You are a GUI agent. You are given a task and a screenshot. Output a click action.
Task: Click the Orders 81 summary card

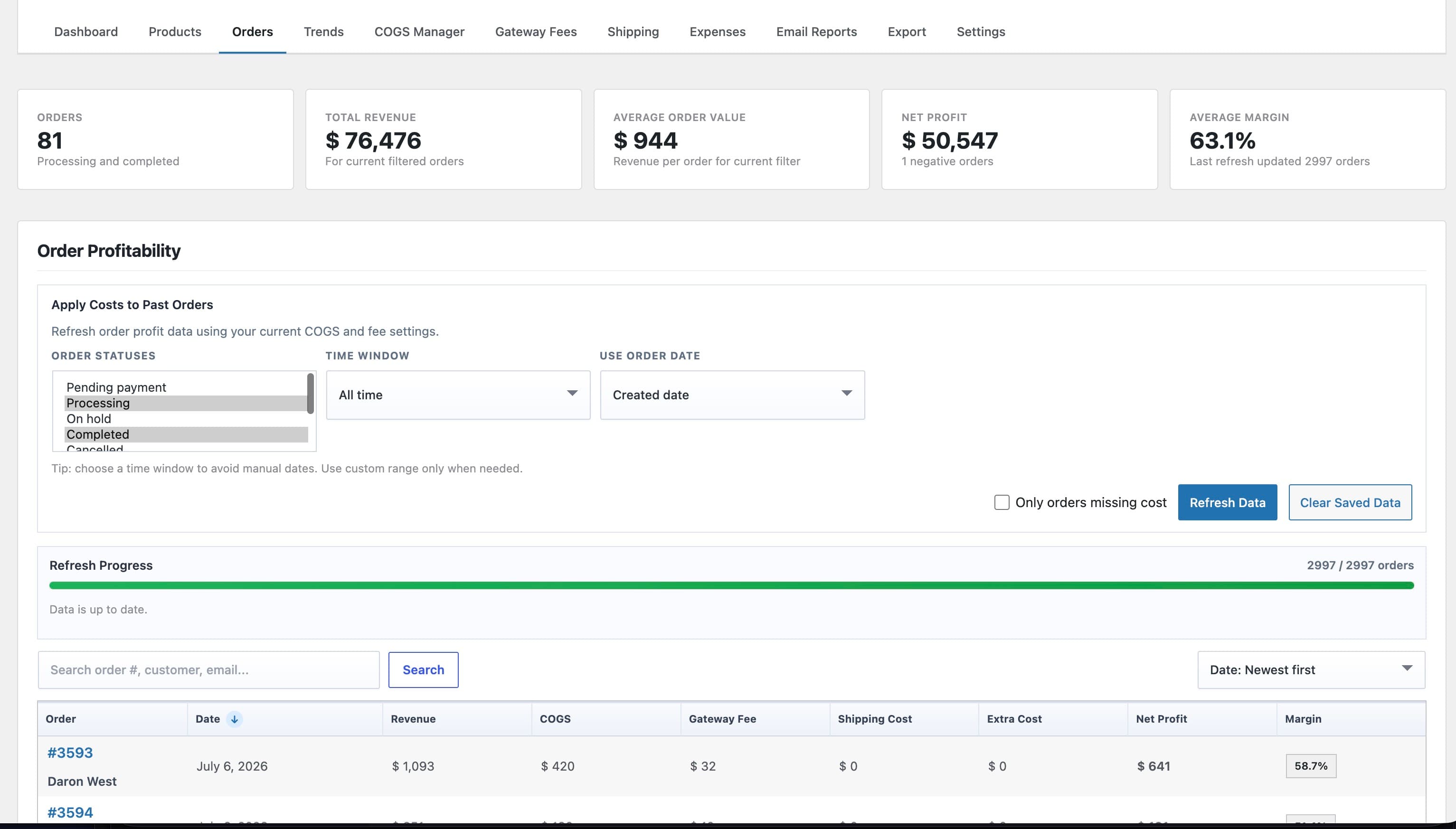(155, 139)
